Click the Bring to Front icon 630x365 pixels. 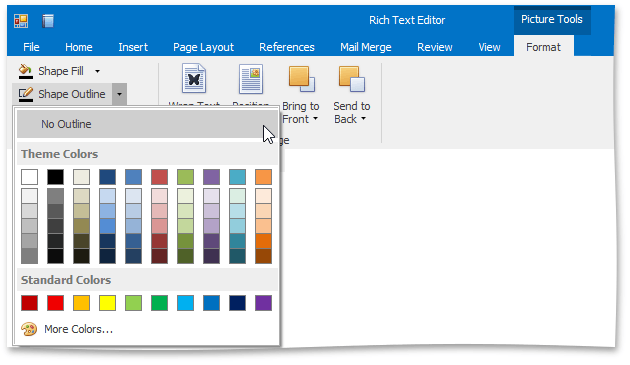point(302,79)
